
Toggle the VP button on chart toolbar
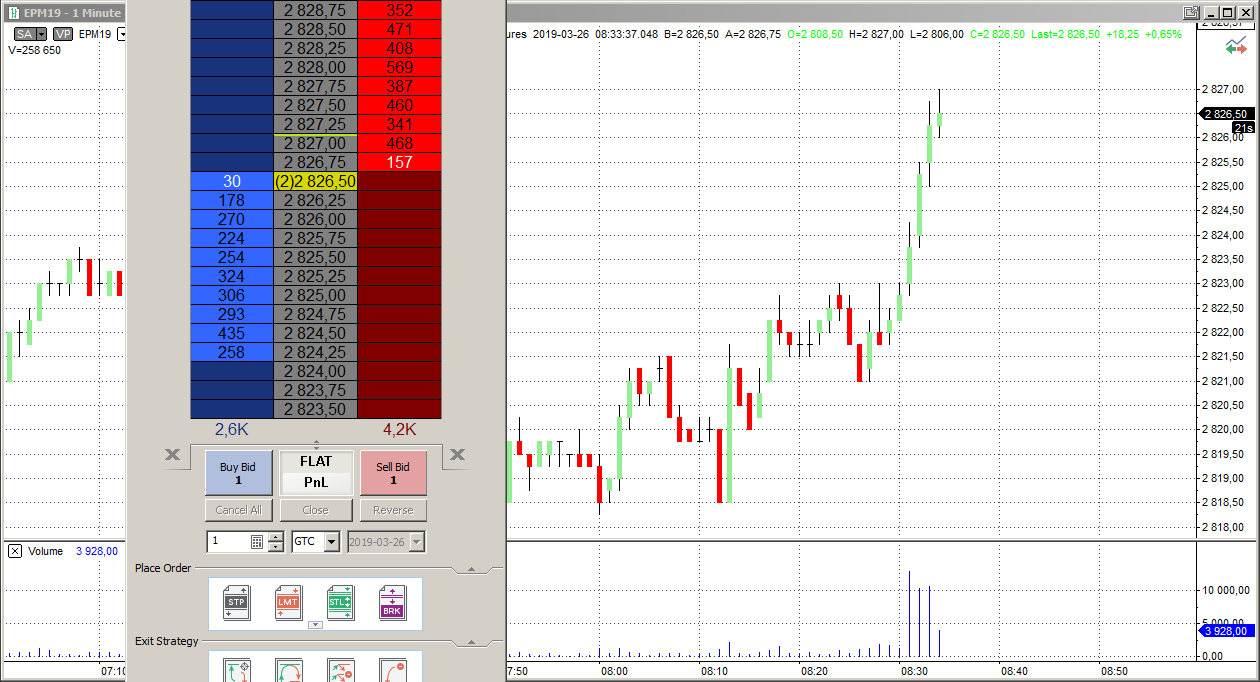pos(63,33)
